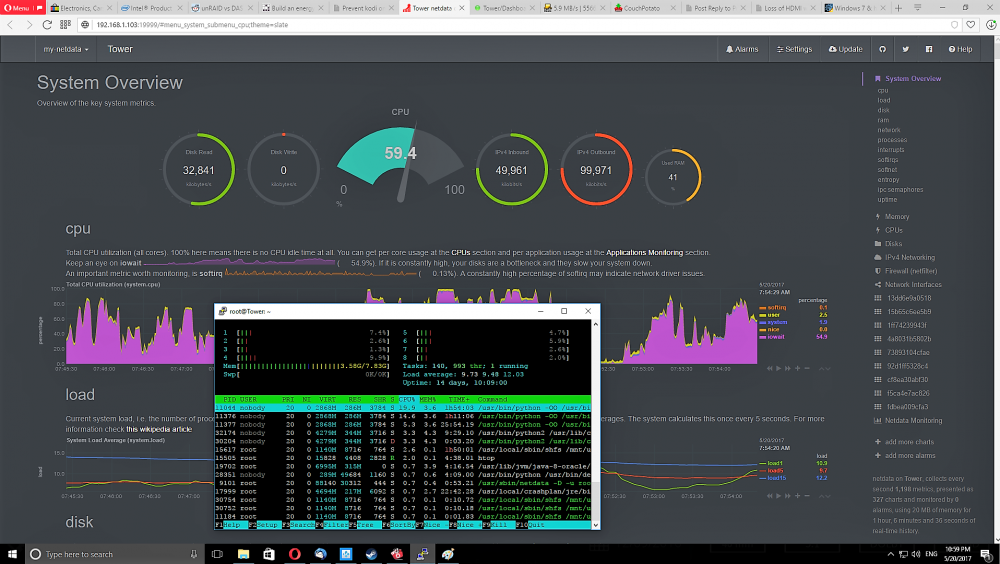Go back with browser back arrow
Screen dimensions: 1000x564
pyautogui.click(x=10, y=25)
